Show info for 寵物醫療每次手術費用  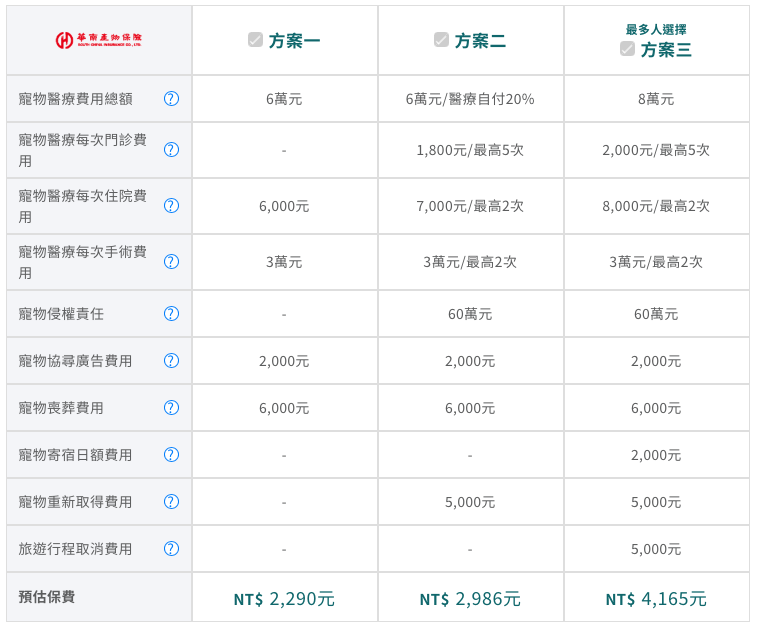[171, 262]
